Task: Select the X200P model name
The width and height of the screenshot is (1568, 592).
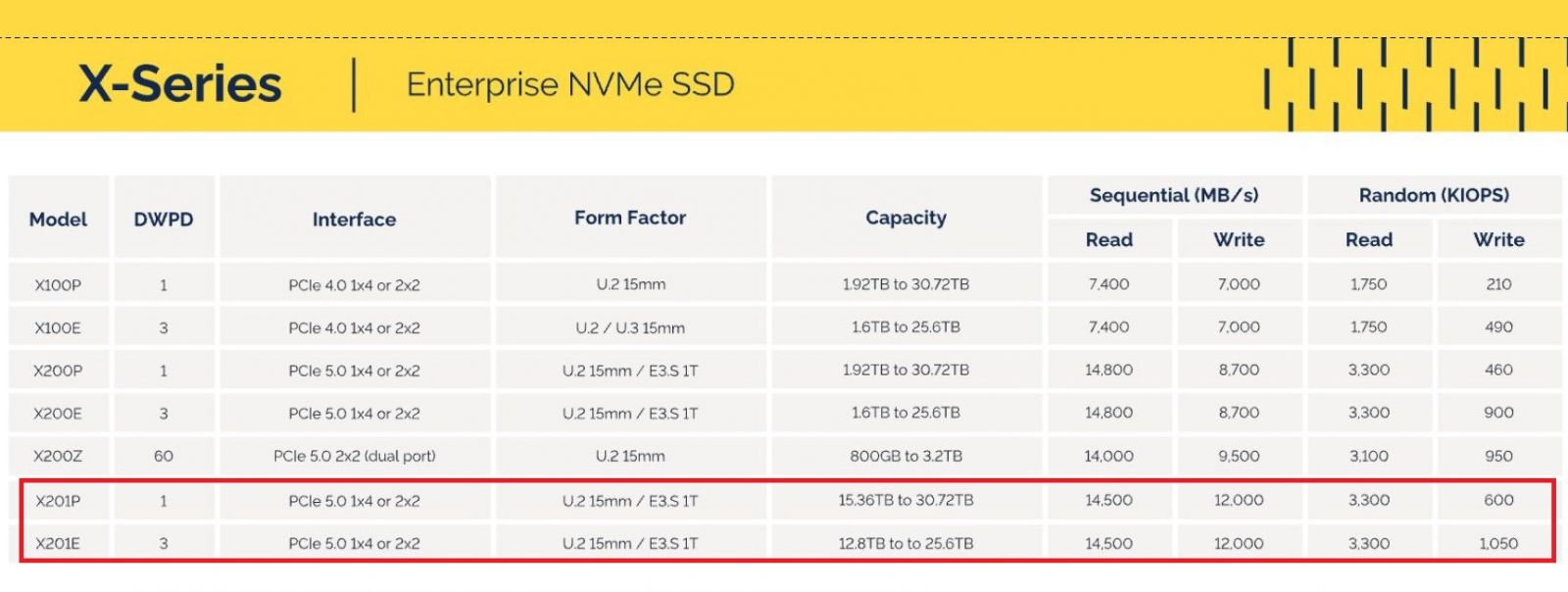Action: pos(58,370)
